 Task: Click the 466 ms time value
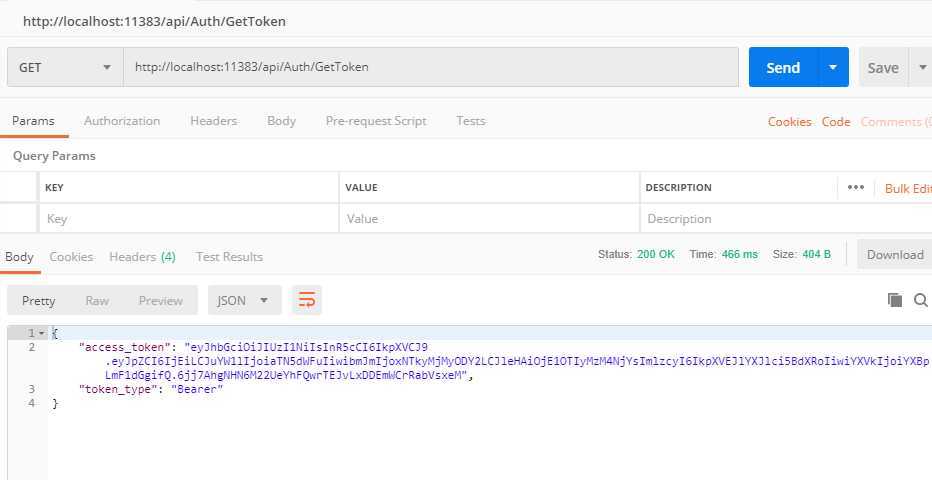739,254
